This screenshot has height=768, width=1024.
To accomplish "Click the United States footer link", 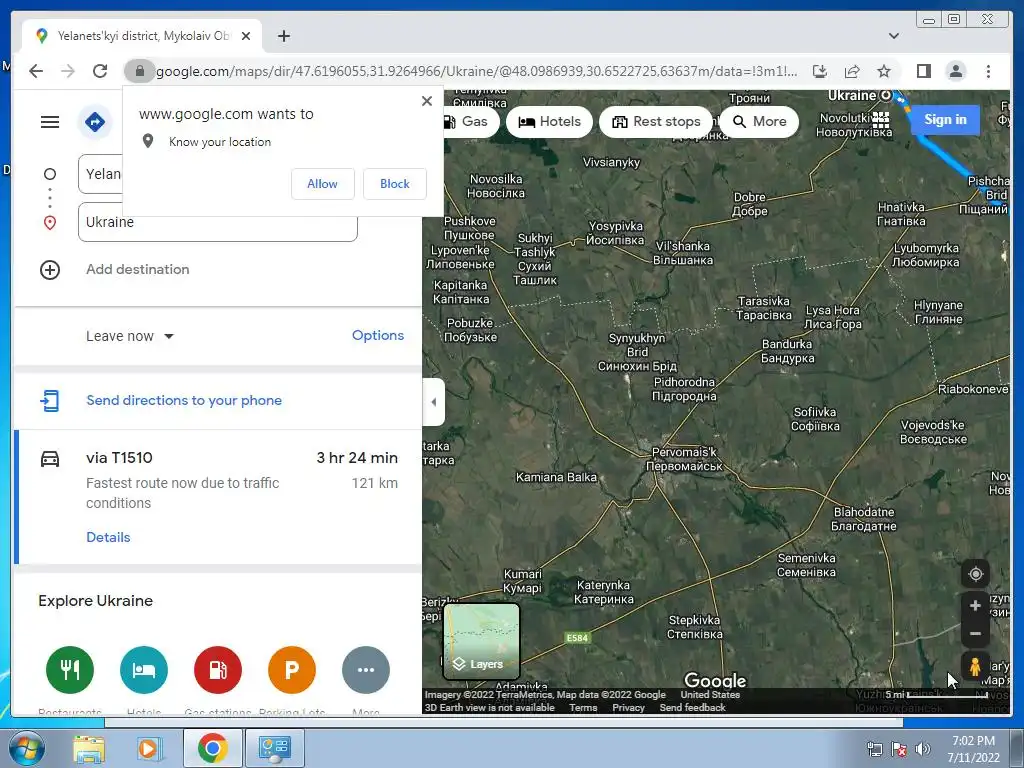I will [710, 695].
